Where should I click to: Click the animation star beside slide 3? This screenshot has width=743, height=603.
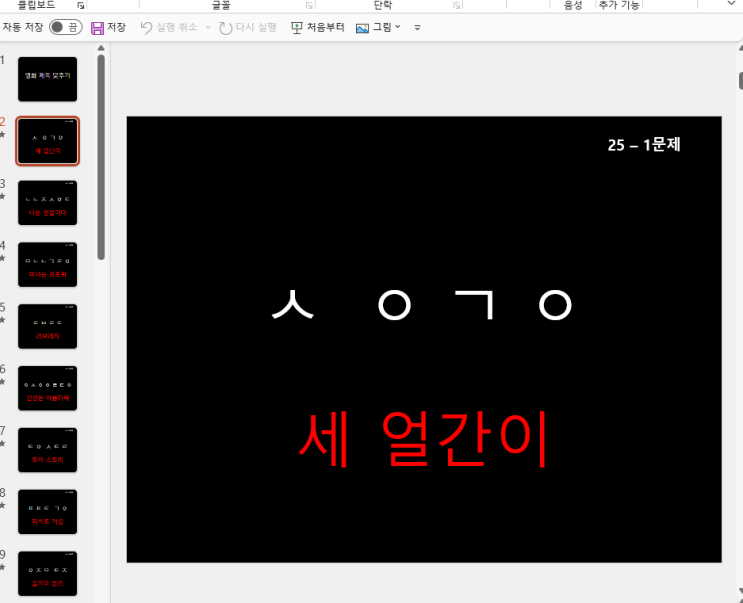pyautogui.click(x=2, y=196)
